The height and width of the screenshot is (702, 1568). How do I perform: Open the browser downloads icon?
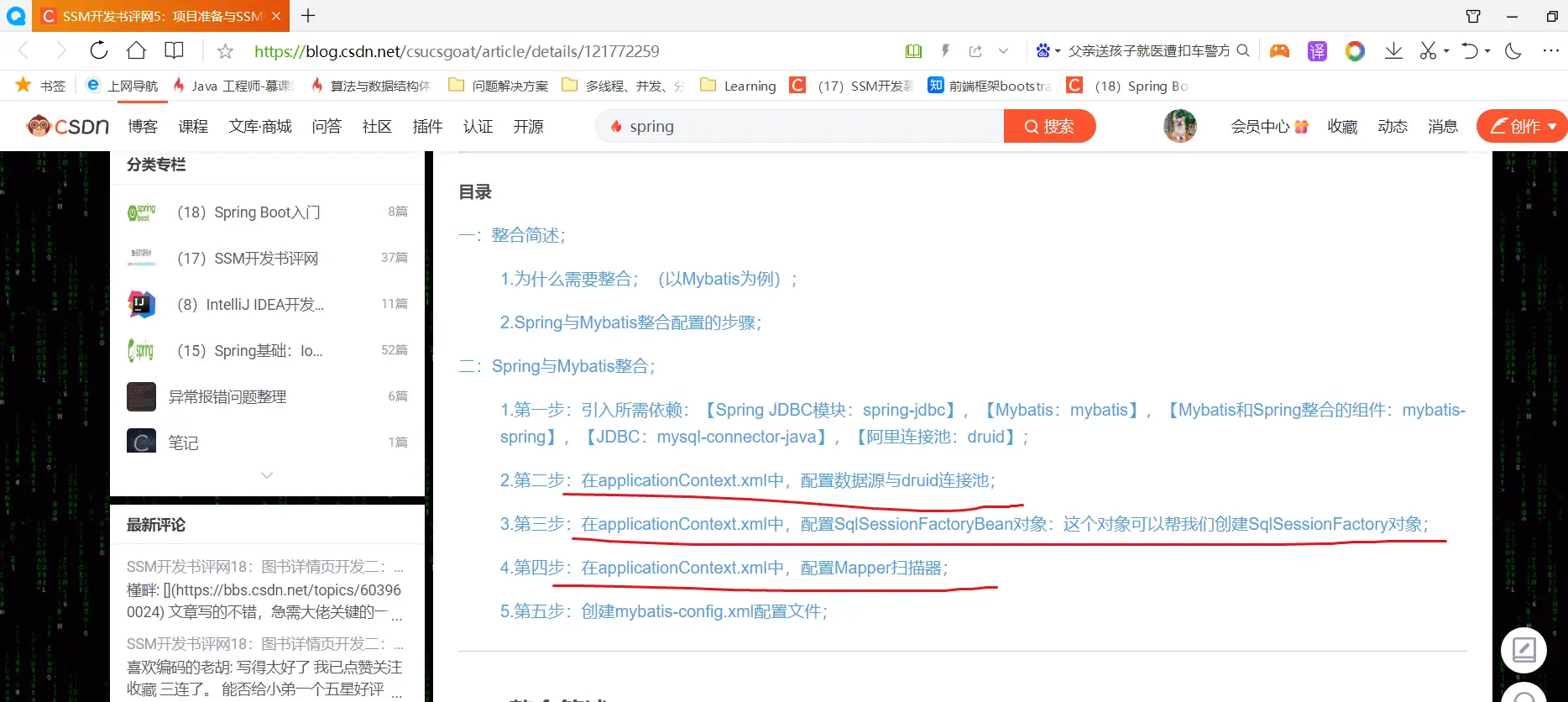(x=1393, y=51)
